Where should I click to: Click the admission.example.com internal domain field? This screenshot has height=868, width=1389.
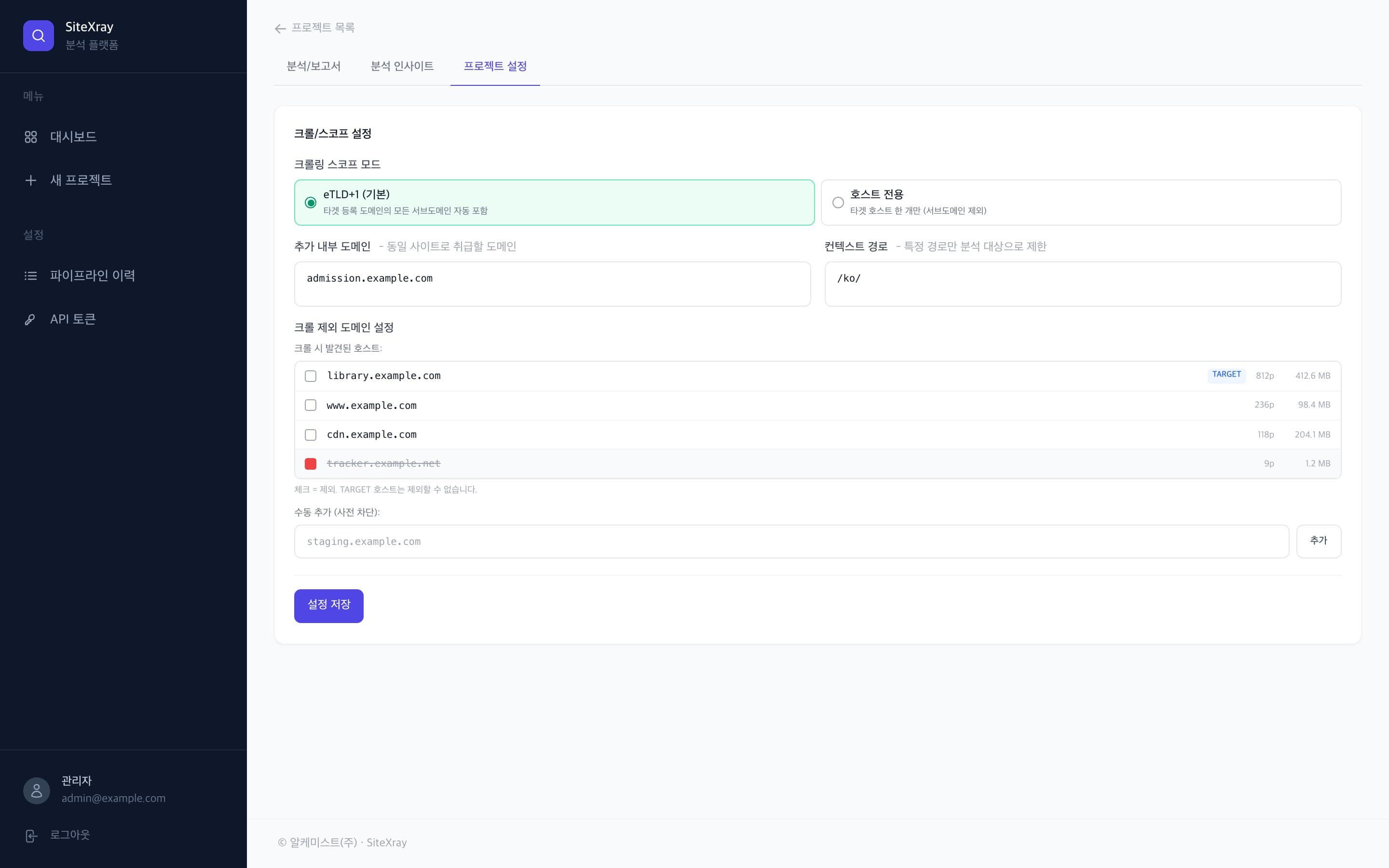click(552, 284)
